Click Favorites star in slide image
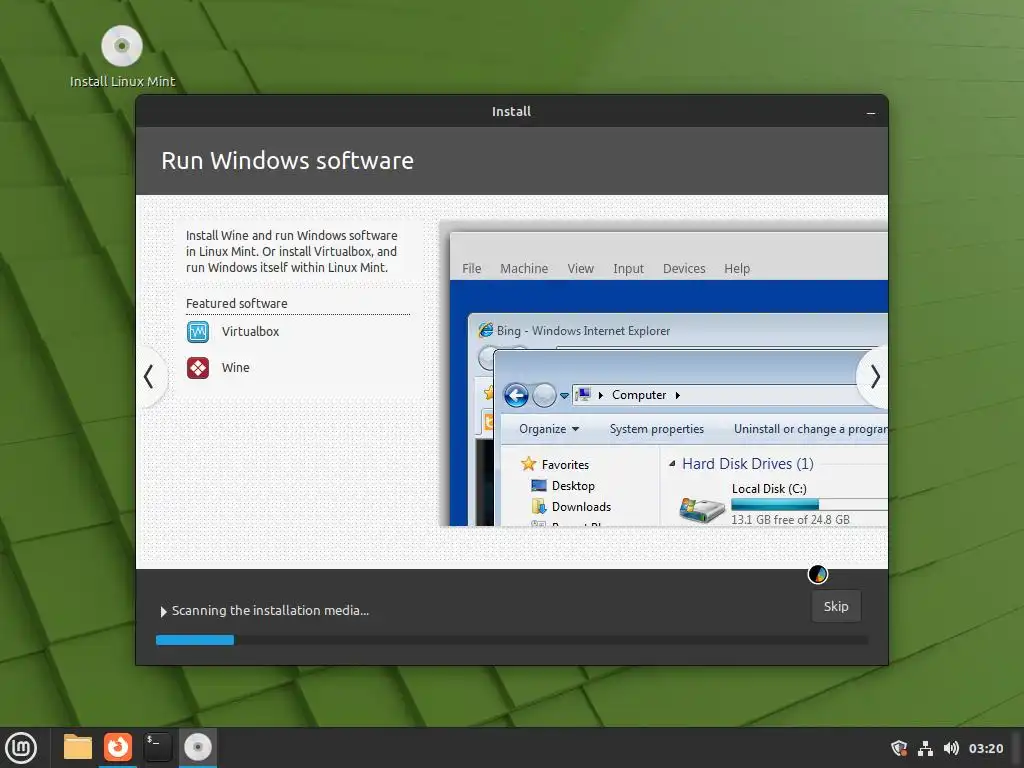 point(528,464)
